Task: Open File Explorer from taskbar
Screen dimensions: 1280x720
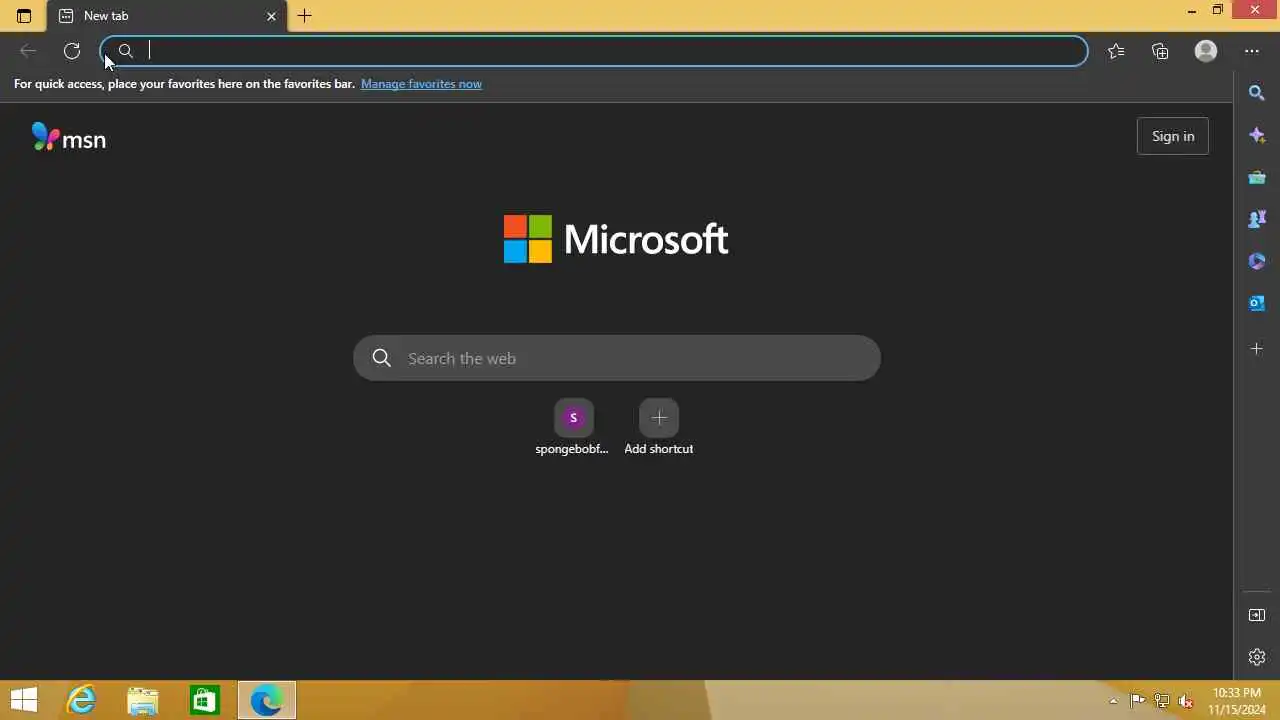Action: pyautogui.click(x=143, y=701)
